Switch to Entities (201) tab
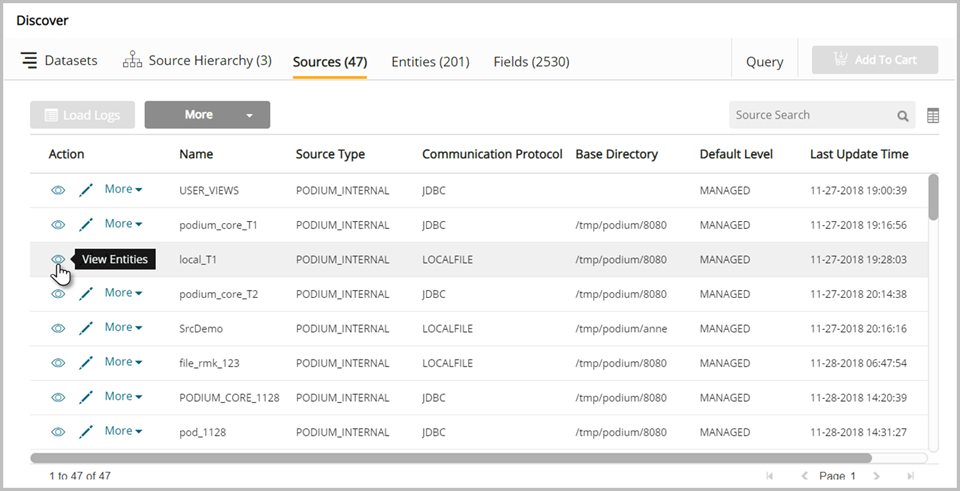This screenshot has width=960, height=491. [430, 62]
